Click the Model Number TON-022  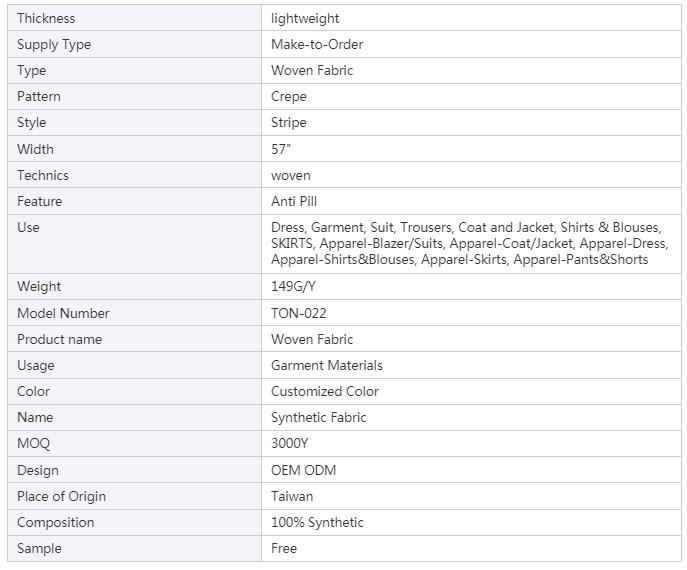298,313
